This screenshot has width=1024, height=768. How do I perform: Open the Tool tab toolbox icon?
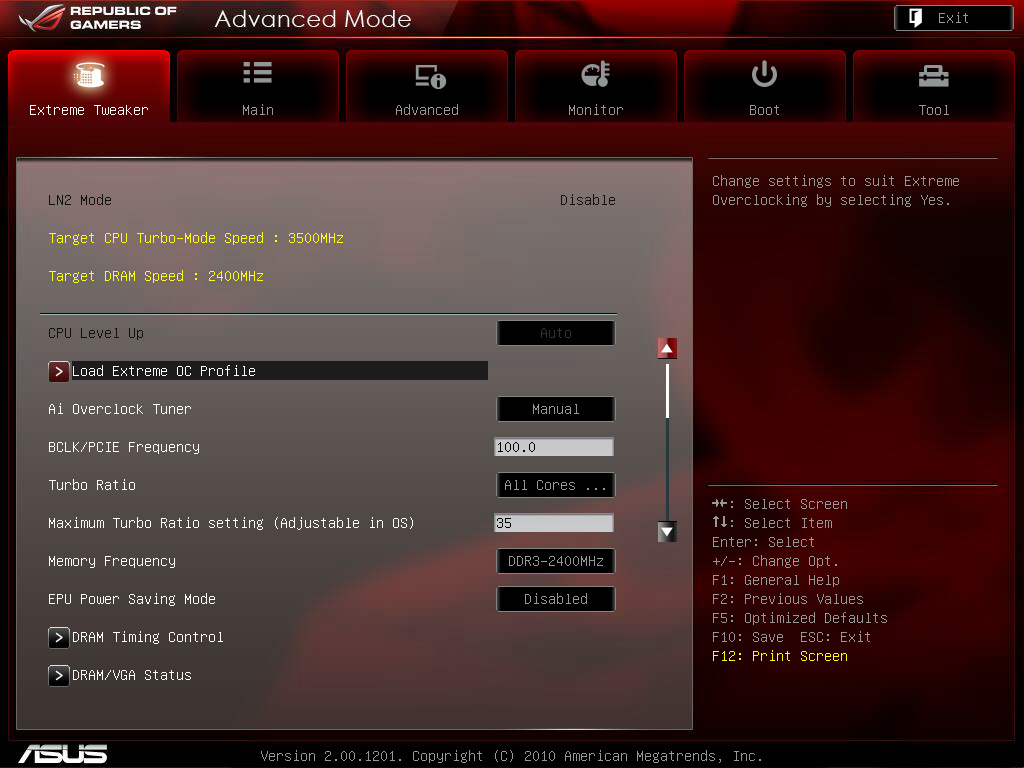click(933, 75)
